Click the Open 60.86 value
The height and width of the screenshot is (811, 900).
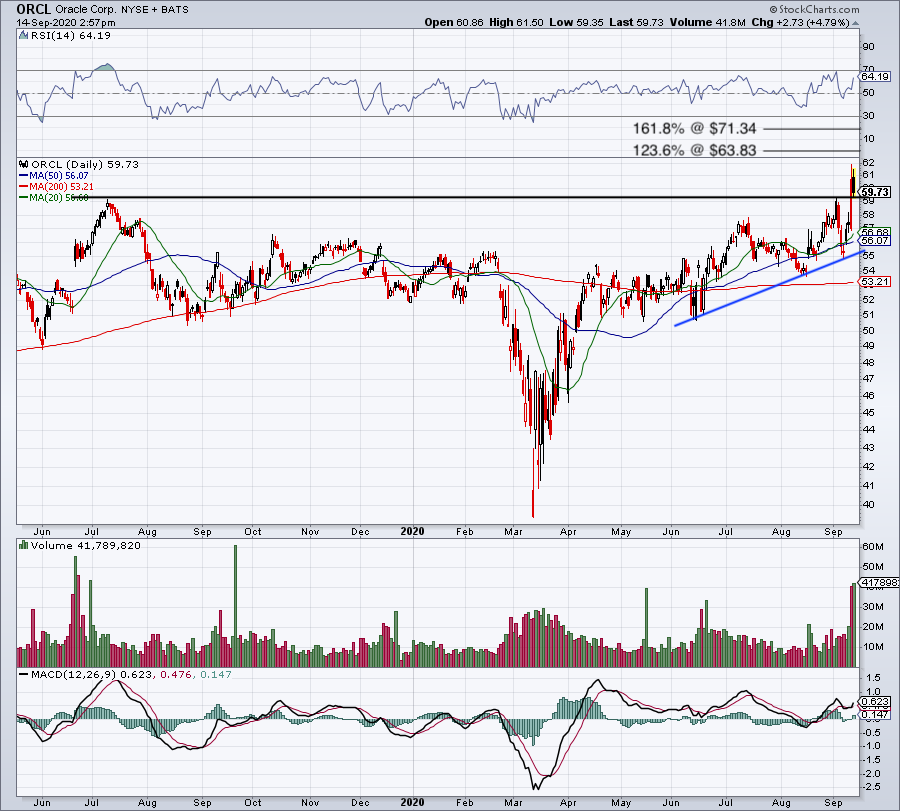(455, 22)
